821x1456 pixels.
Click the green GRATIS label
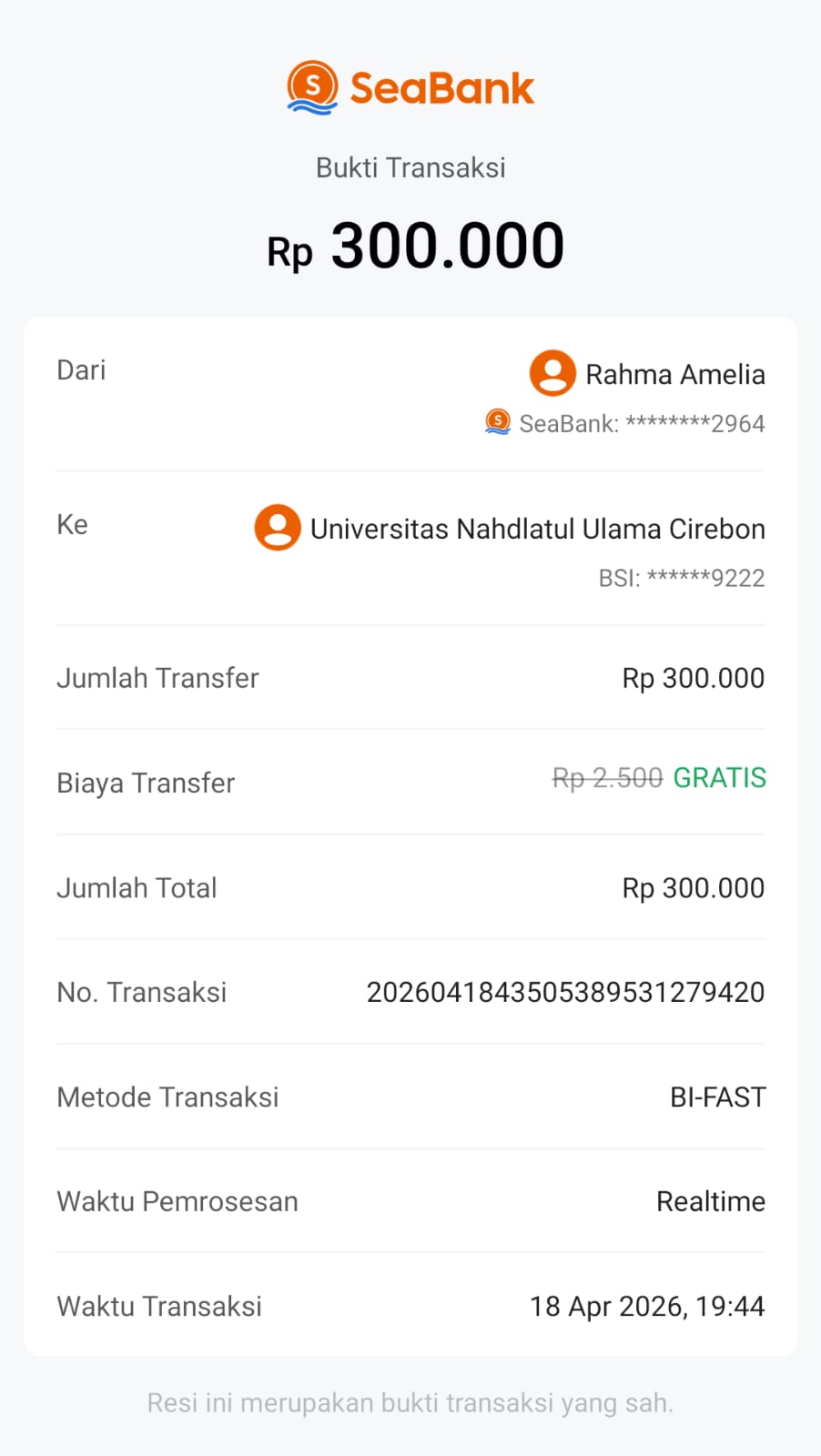(719, 778)
